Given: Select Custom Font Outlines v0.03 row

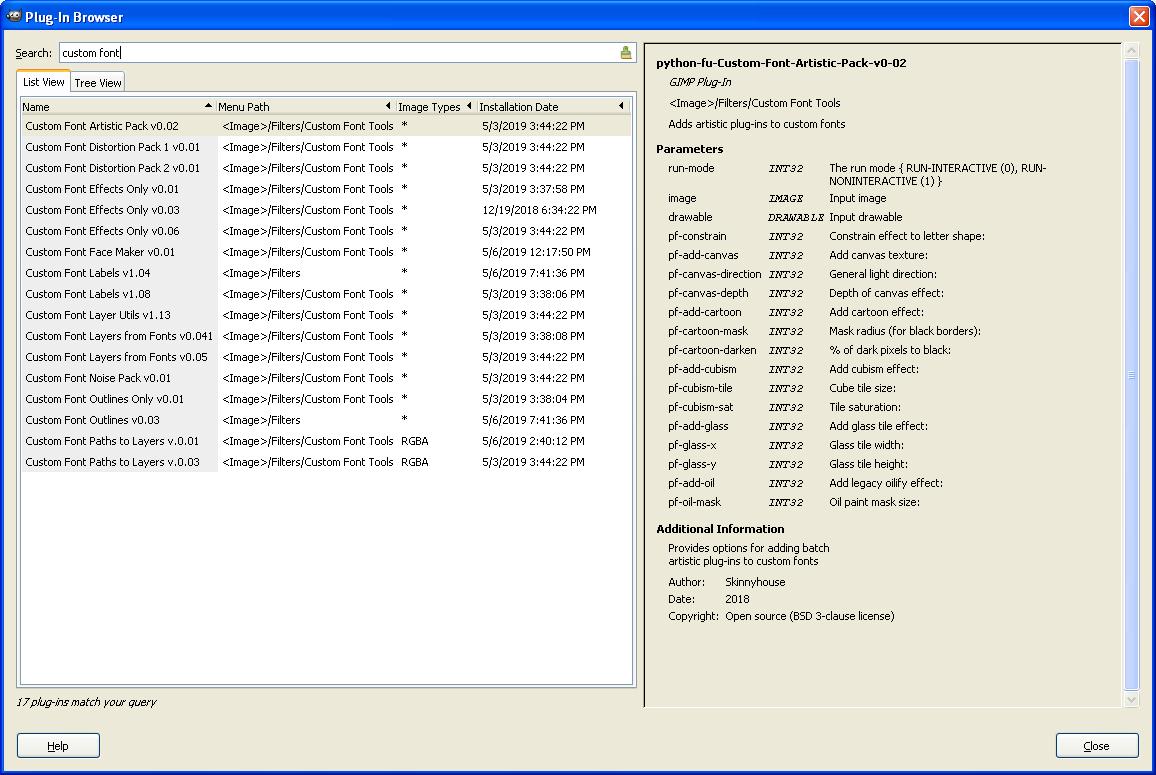Looking at the screenshot, I should [x=326, y=420].
